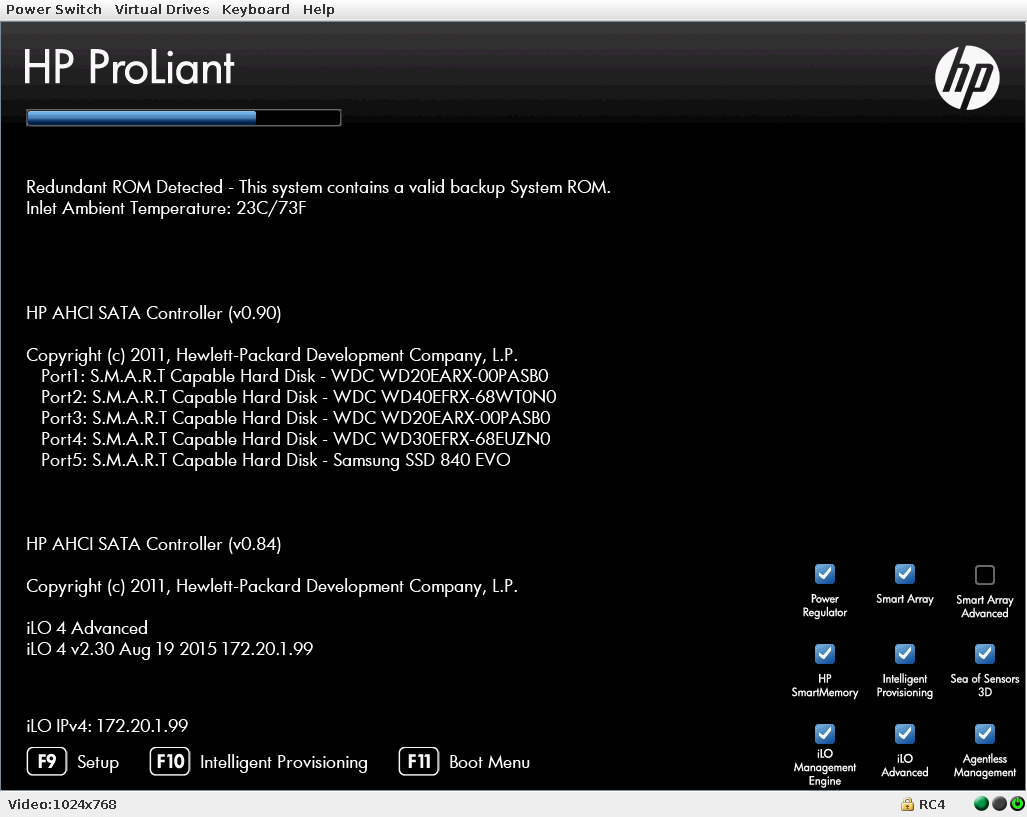This screenshot has height=817, width=1027.
Task: Click the blue POST progress bar
Action: pos(183,118)
